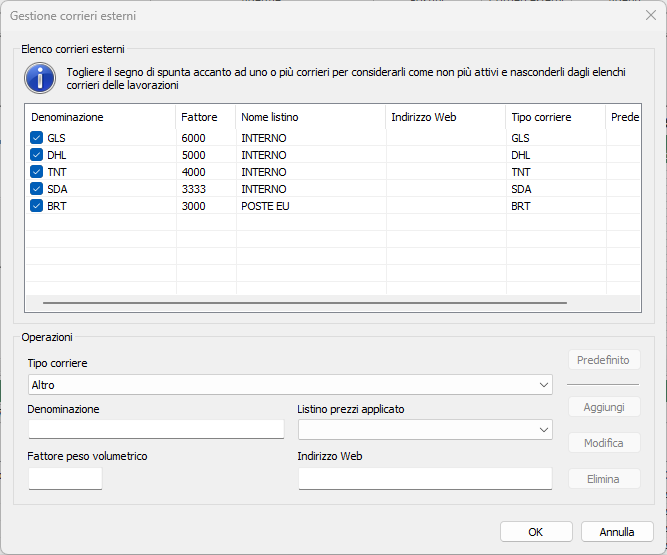Image resolution: width=667 pixels, height=555 pixels.
Task: Open the Tipo corriere dropdown
Action: [x=291, y=385]
